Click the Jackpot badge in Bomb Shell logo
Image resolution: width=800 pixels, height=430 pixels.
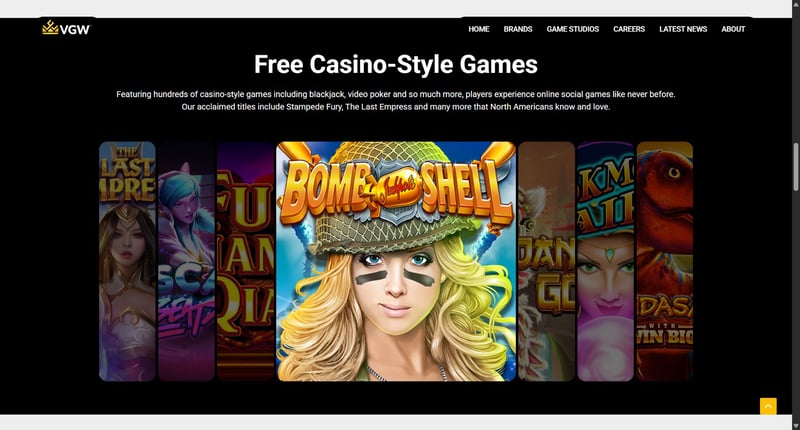coord(396,188)
